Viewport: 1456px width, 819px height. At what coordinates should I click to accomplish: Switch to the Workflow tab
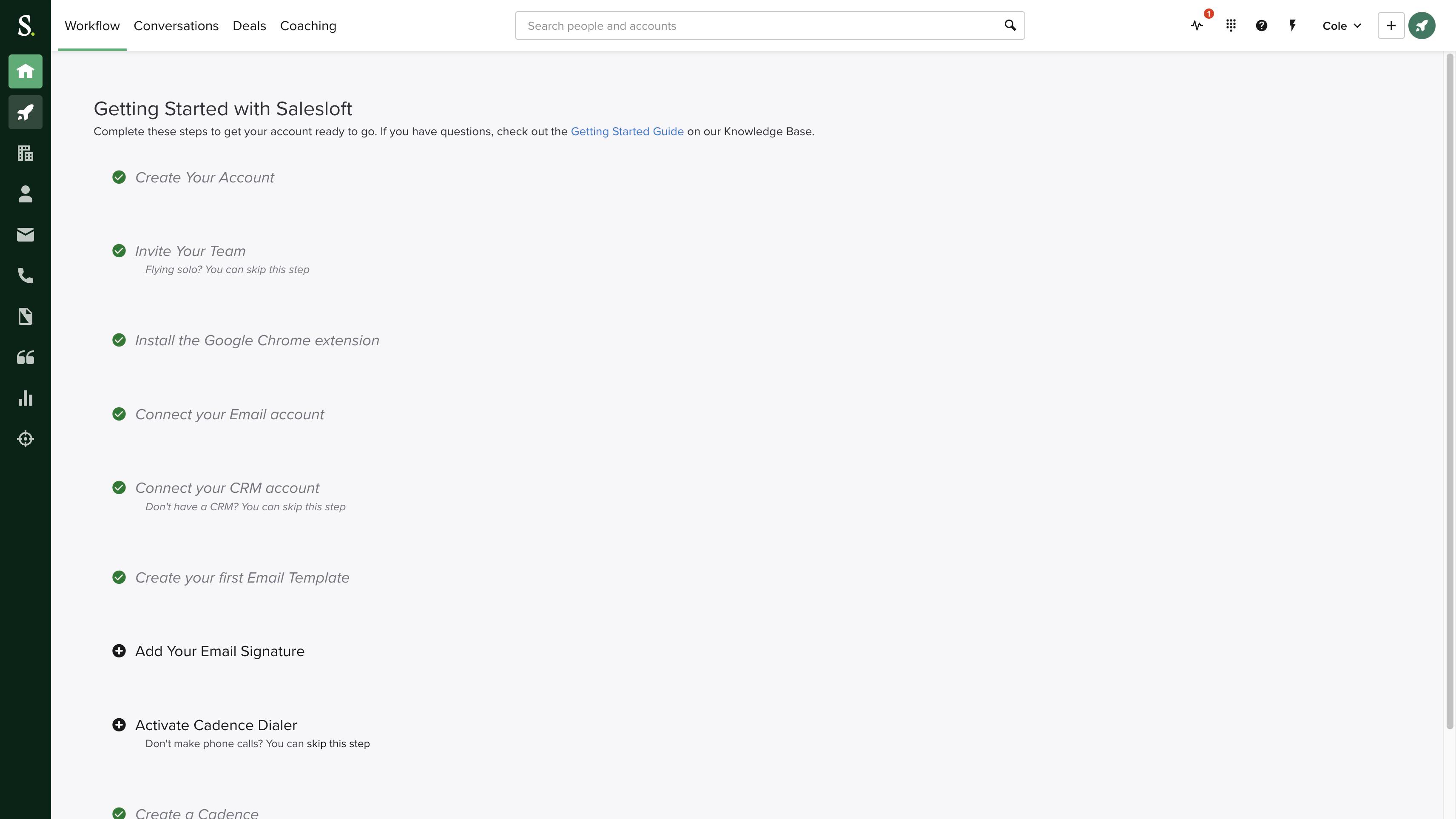point(92,26)
